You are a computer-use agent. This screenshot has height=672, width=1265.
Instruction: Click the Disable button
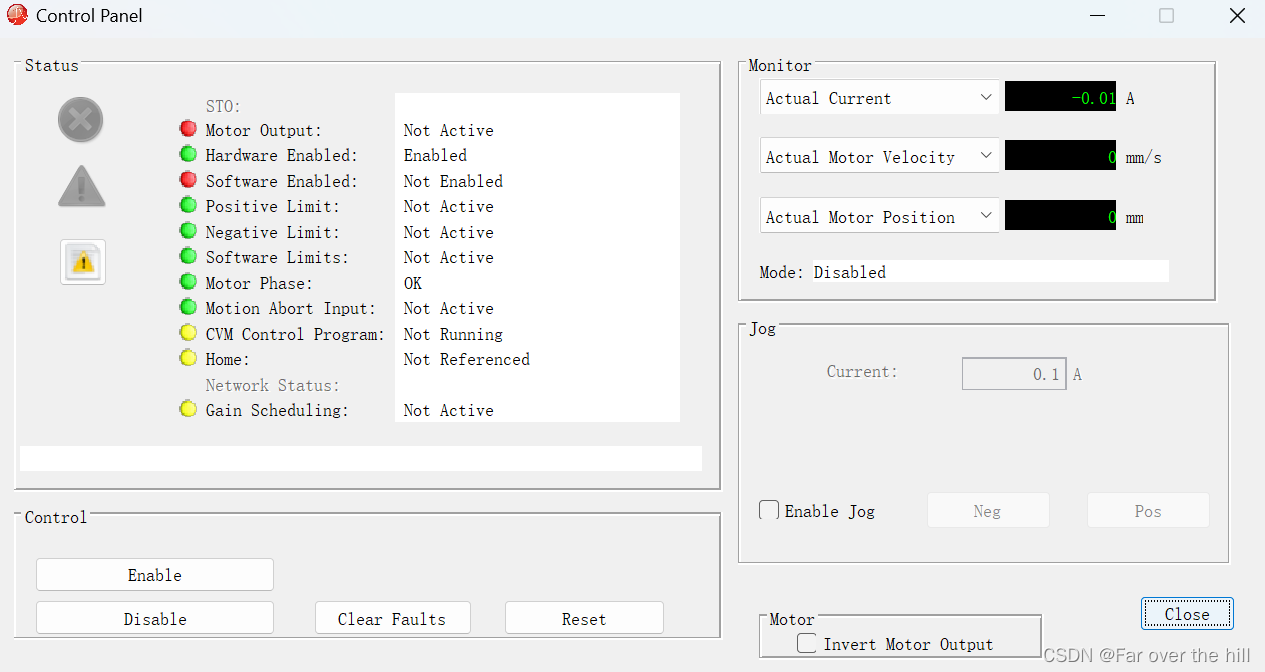pos(155,618)
